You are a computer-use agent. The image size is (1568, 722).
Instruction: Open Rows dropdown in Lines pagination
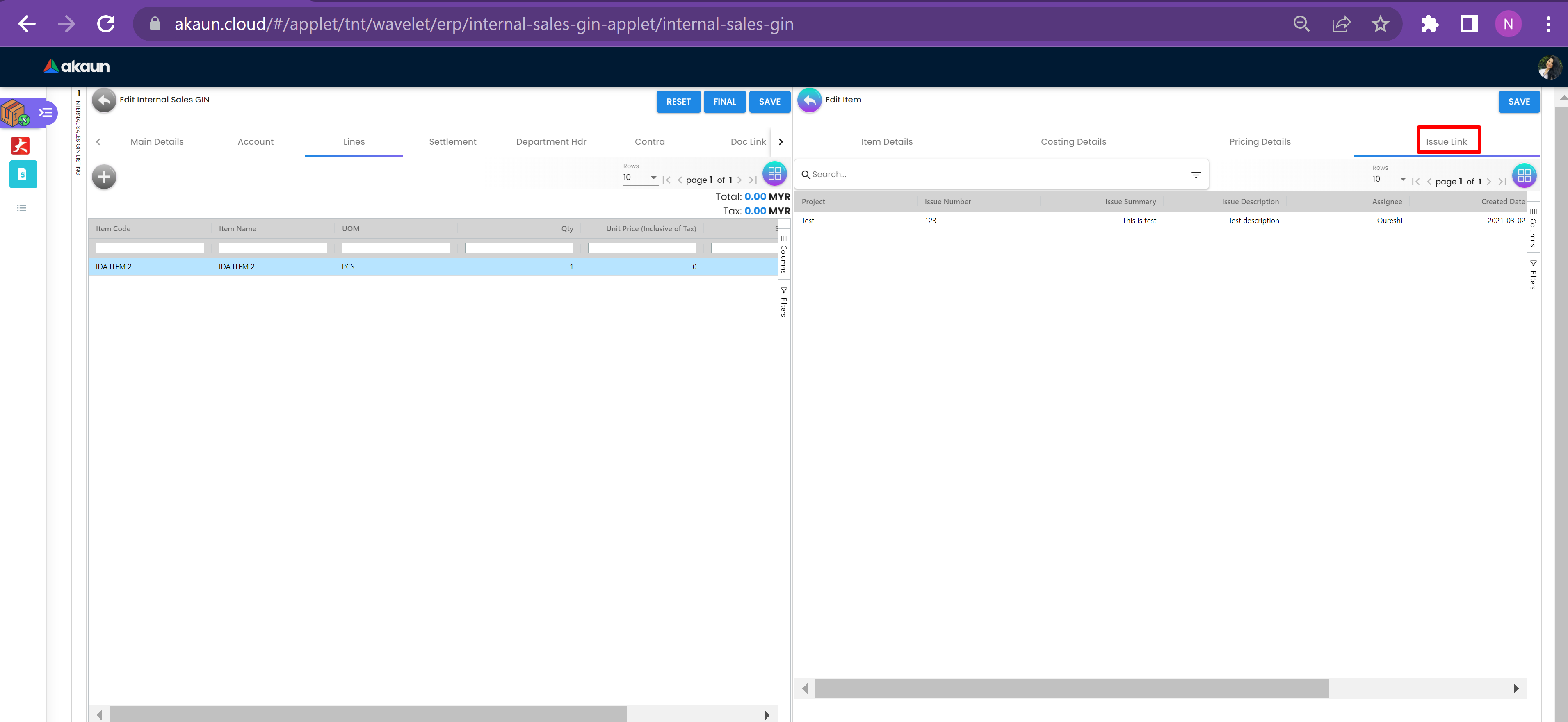pos(640,178)
